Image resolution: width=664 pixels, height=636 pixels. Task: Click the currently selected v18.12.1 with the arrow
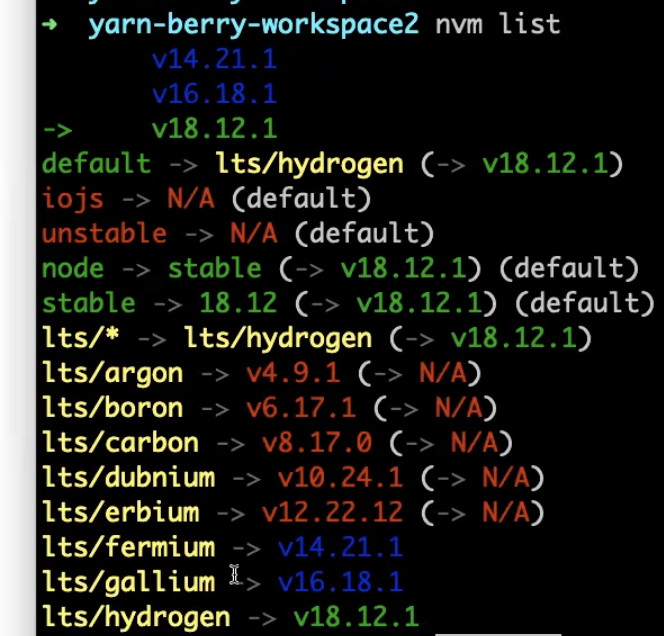(x=214, y=128)
